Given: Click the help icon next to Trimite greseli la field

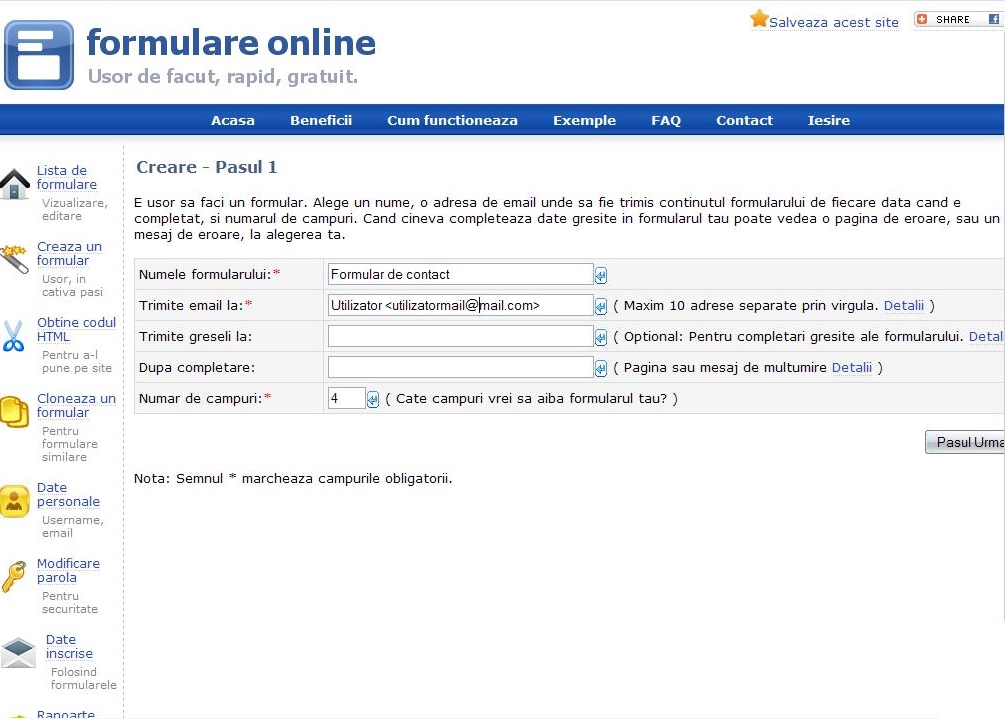Looking at the screenshot, I should click(601, 337).
